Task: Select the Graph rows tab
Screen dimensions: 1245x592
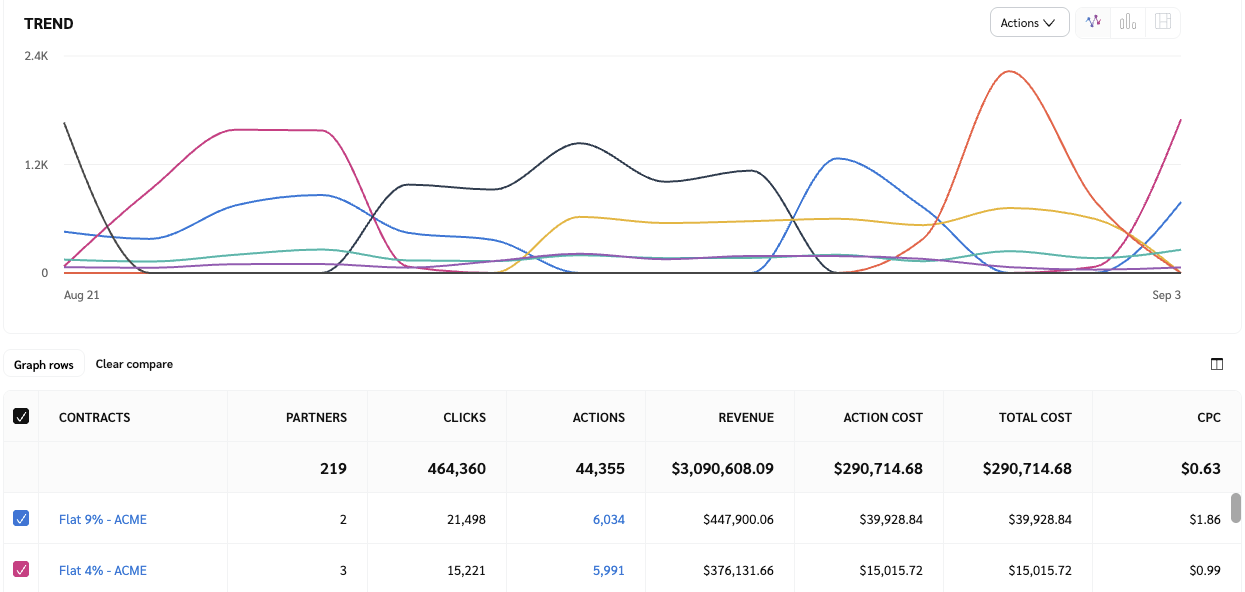Action: pos(44,364)
